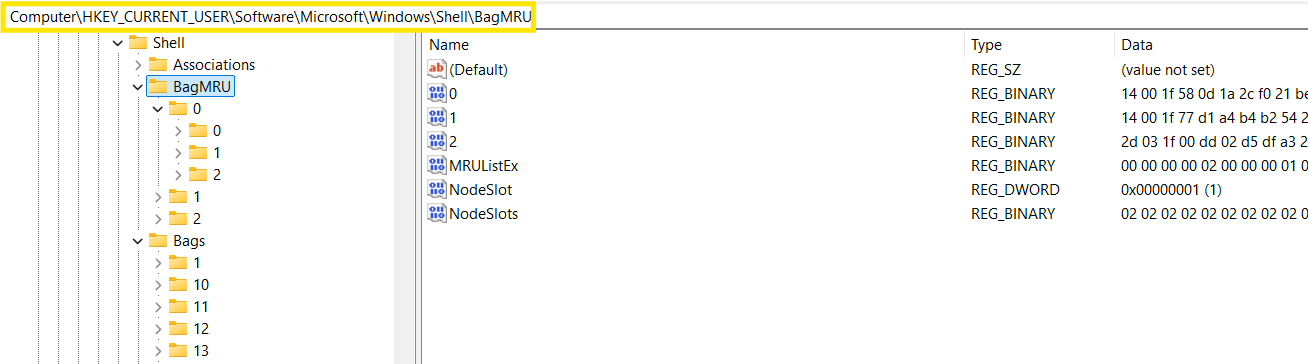Collapse the Shell key

(118, 43)
